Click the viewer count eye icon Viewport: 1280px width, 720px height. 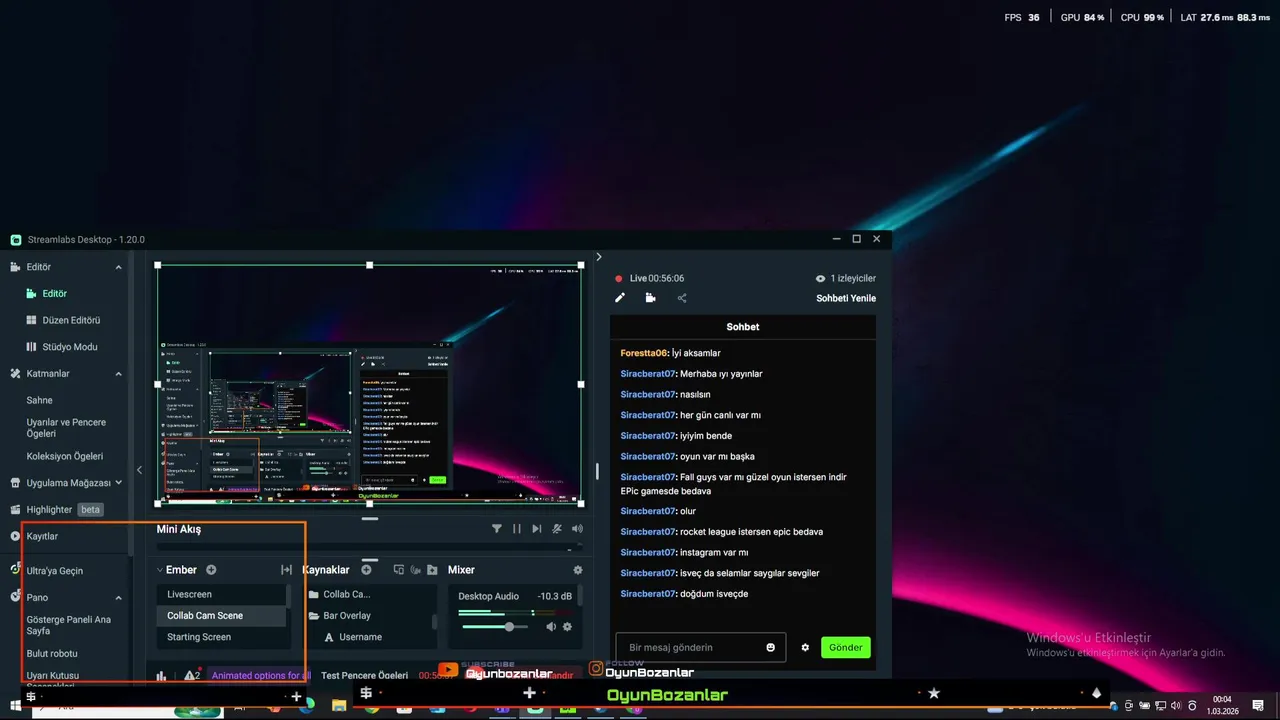821,279
